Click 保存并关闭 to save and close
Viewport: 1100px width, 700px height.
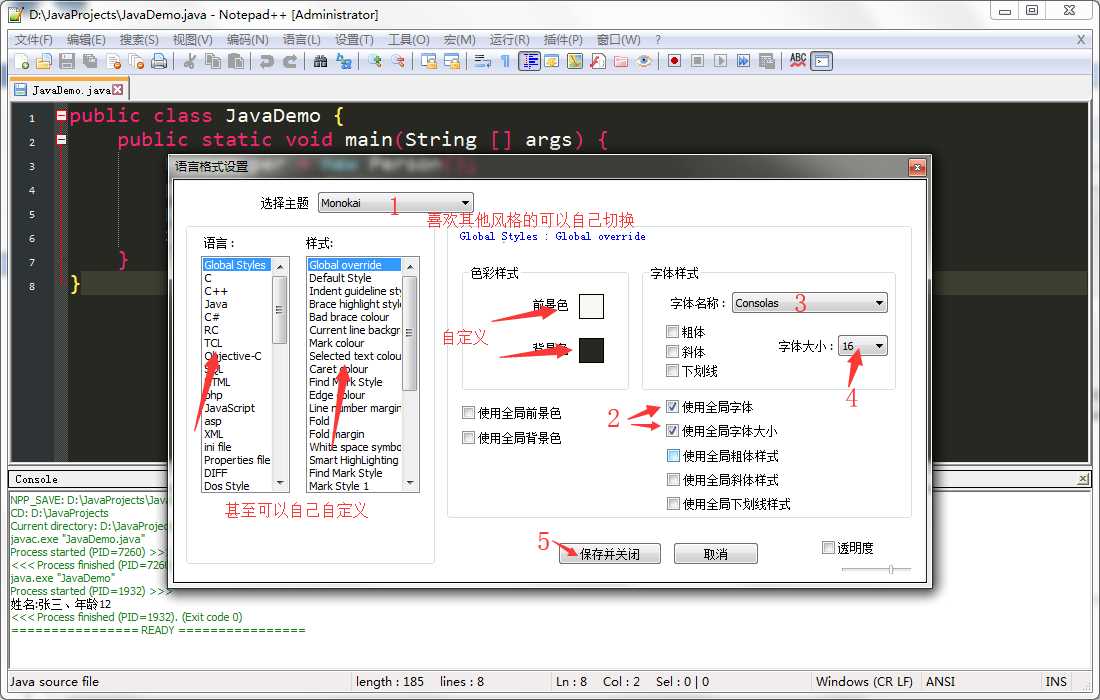point(610,554)
